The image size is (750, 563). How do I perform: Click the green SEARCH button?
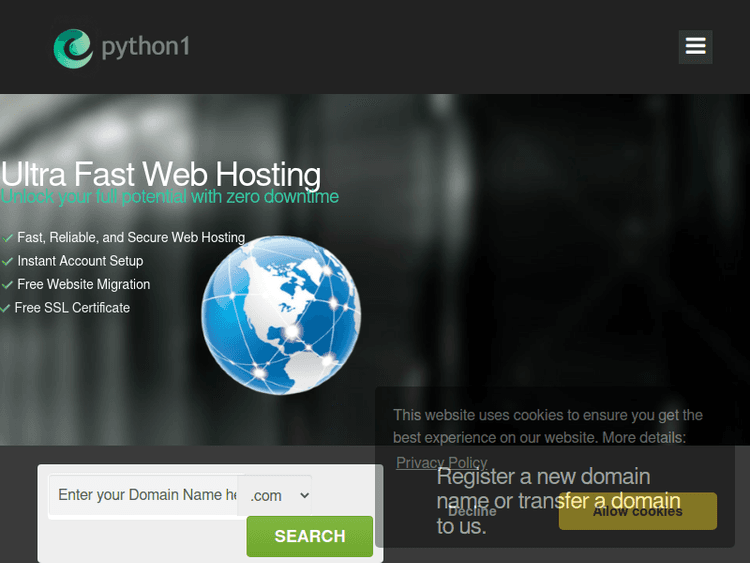[309, 536]
